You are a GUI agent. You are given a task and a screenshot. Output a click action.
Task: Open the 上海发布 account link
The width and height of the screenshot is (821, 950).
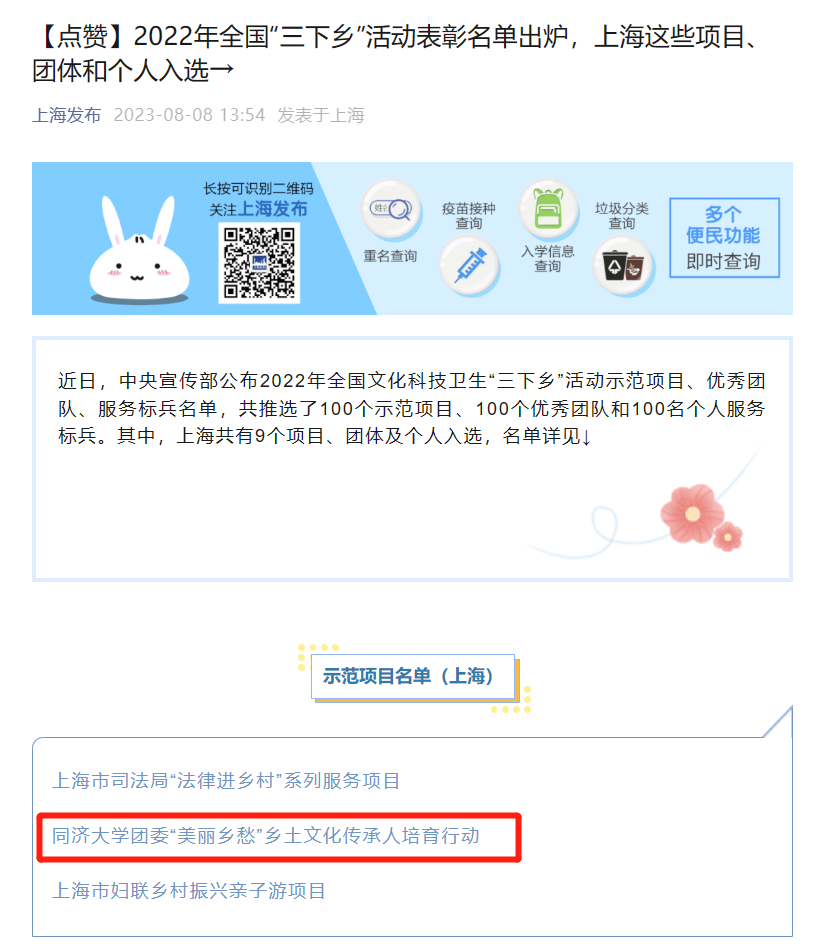67,115
